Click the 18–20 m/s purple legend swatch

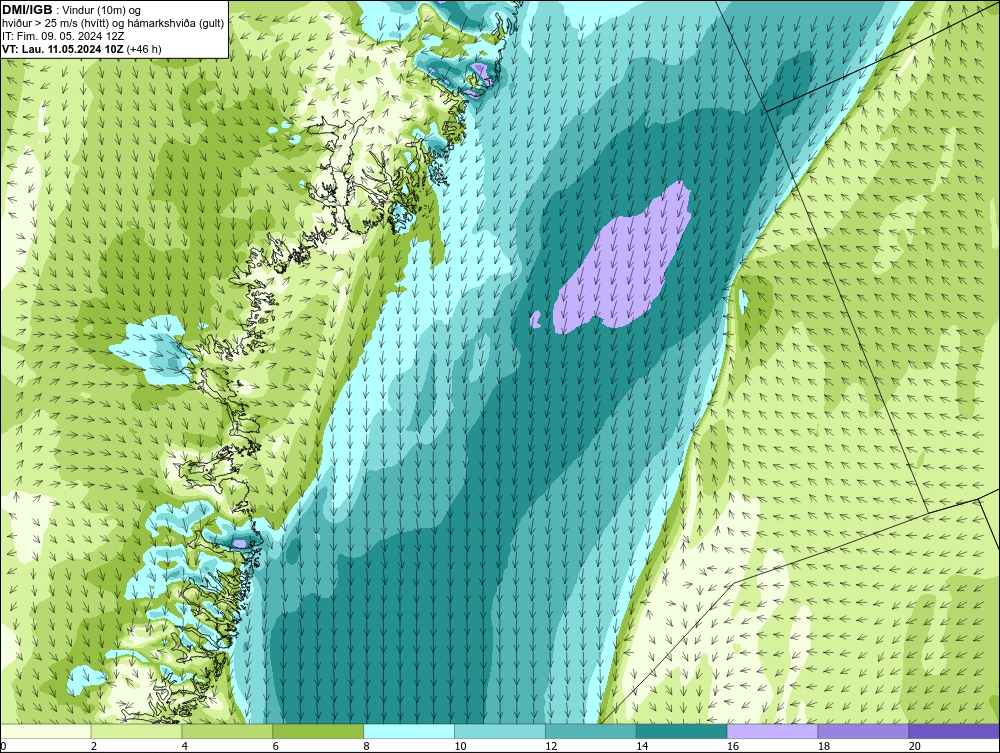pyautogui.click(x=863, y=731)
